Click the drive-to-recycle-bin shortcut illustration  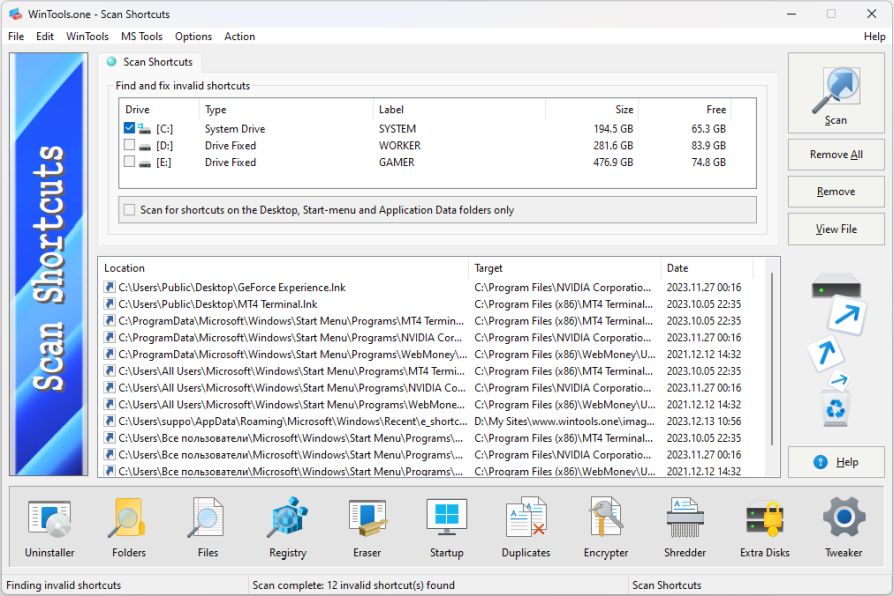pos(837,349)
